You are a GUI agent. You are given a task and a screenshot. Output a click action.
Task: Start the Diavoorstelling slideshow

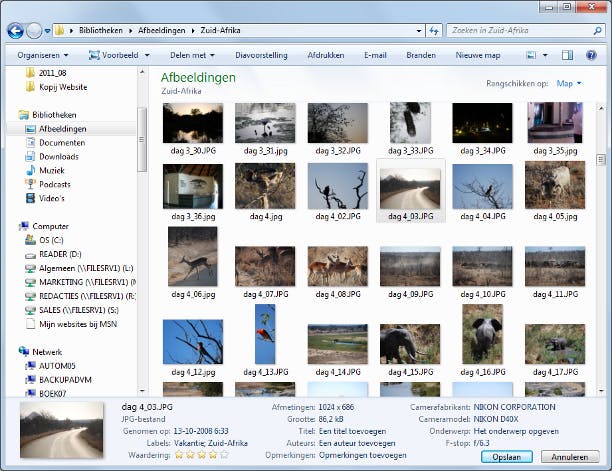pyautogui.click(x=261, y=55)
